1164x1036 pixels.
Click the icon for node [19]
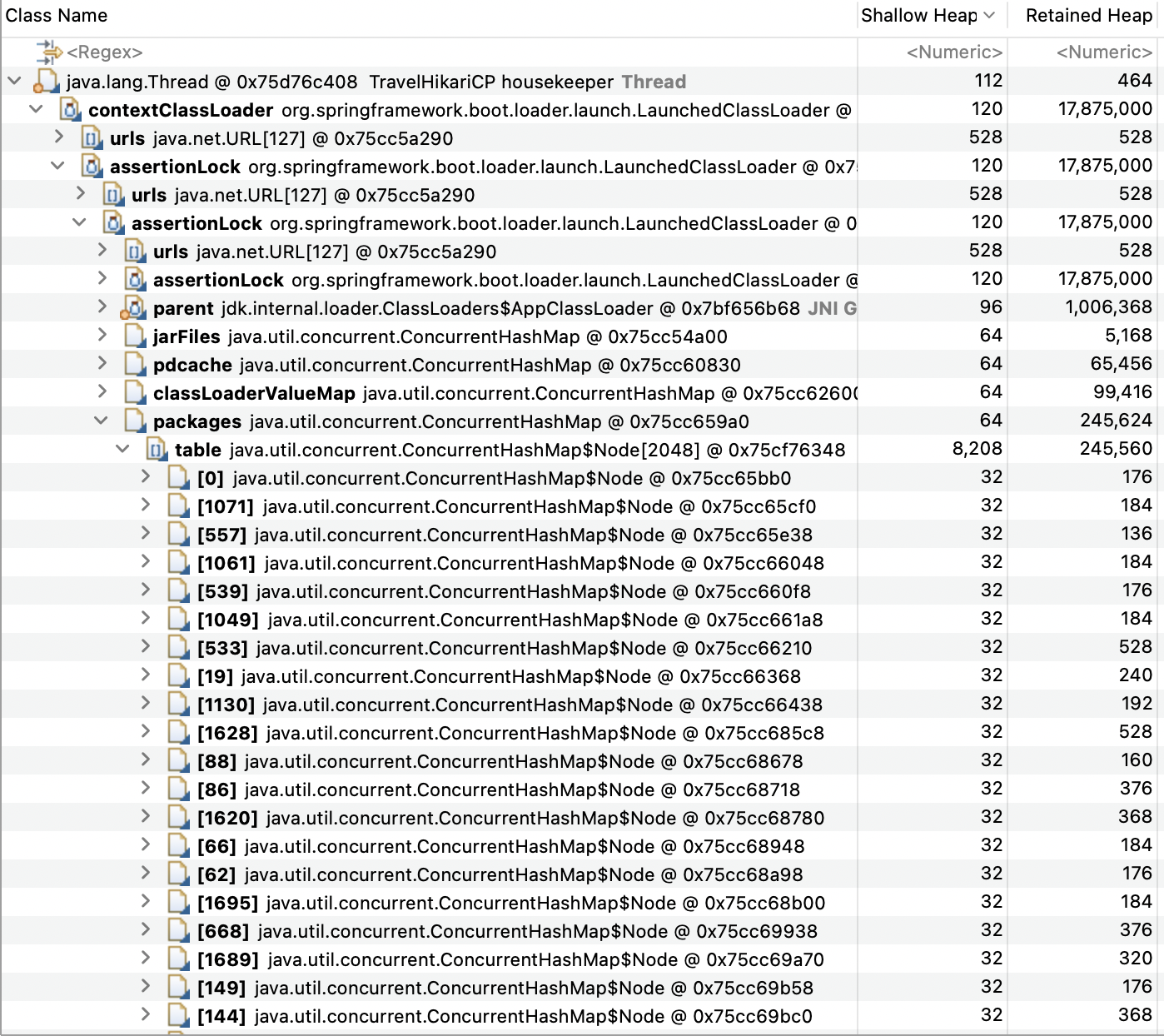tap(178, 676)
